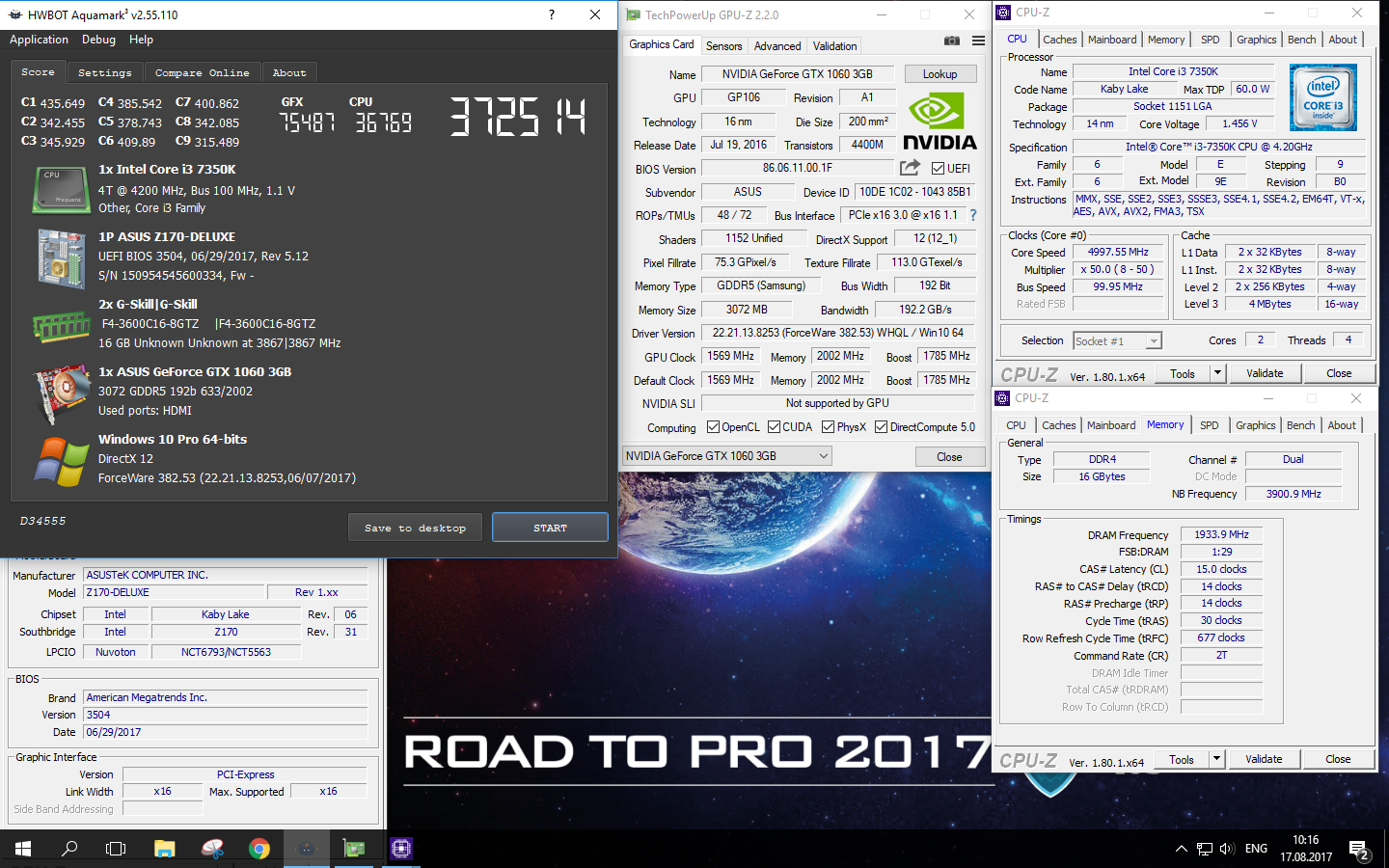The width and height of the screenshot is (1389, 868).
Task: Show hidden system tray icons
Action: pyautogui.click(x=1181, y=849)
